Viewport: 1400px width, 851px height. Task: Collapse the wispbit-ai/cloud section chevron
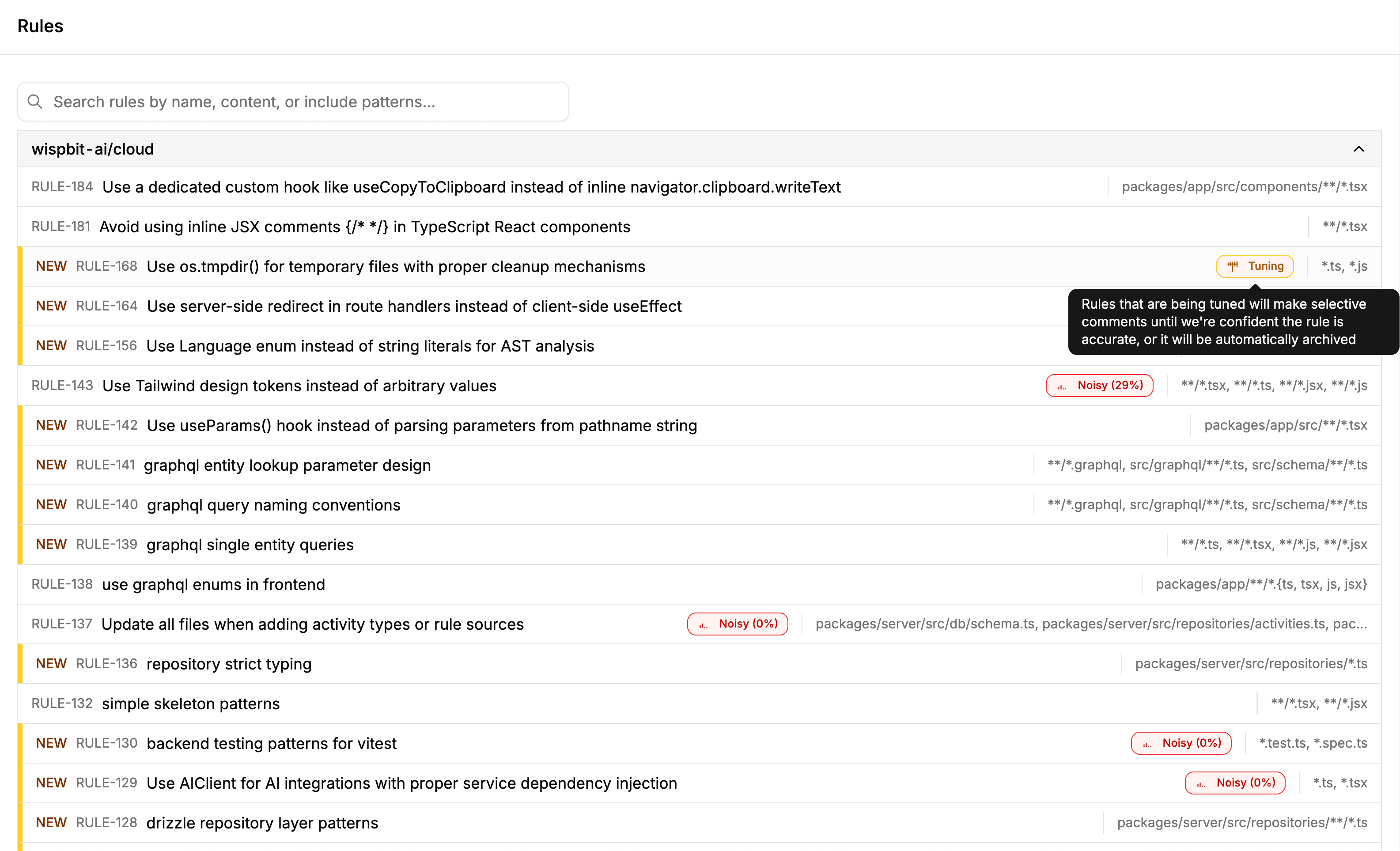click(x=1358, y=149)
